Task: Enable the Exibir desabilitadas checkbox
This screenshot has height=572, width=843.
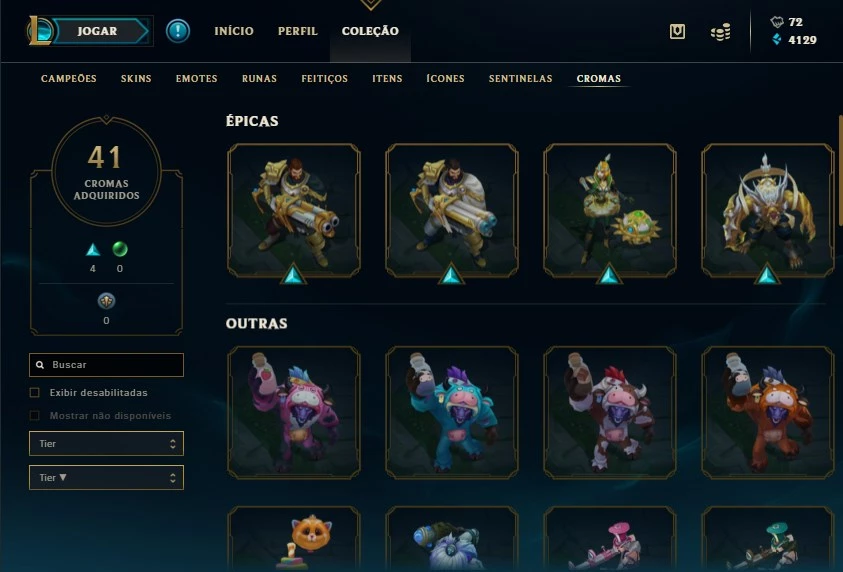Action: (x=34, y=392)
